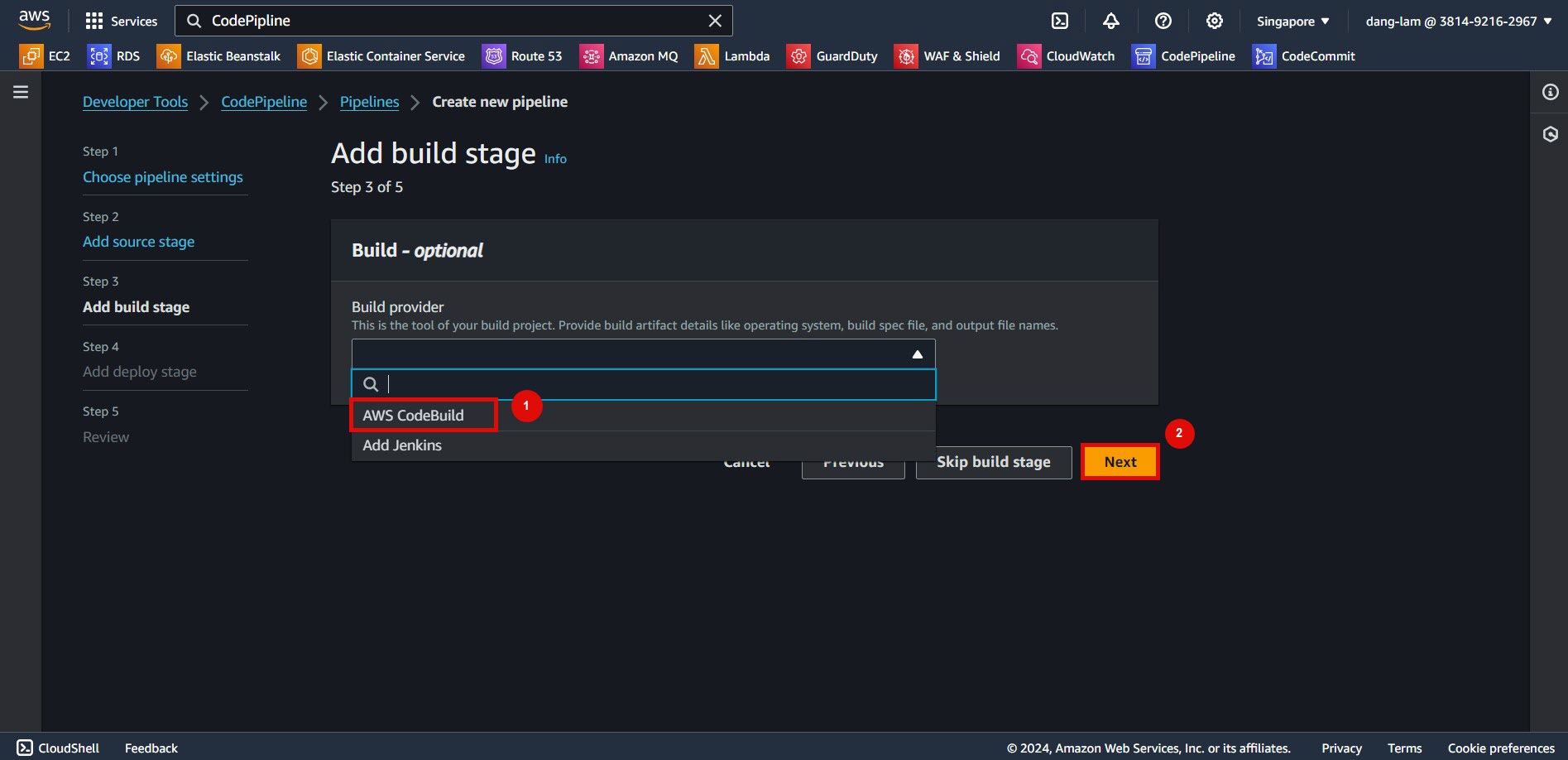The height and width of the screenshot is (760, 1568).
Task: Open the dang-lam account menu
Action: (x=1459, y=21)
